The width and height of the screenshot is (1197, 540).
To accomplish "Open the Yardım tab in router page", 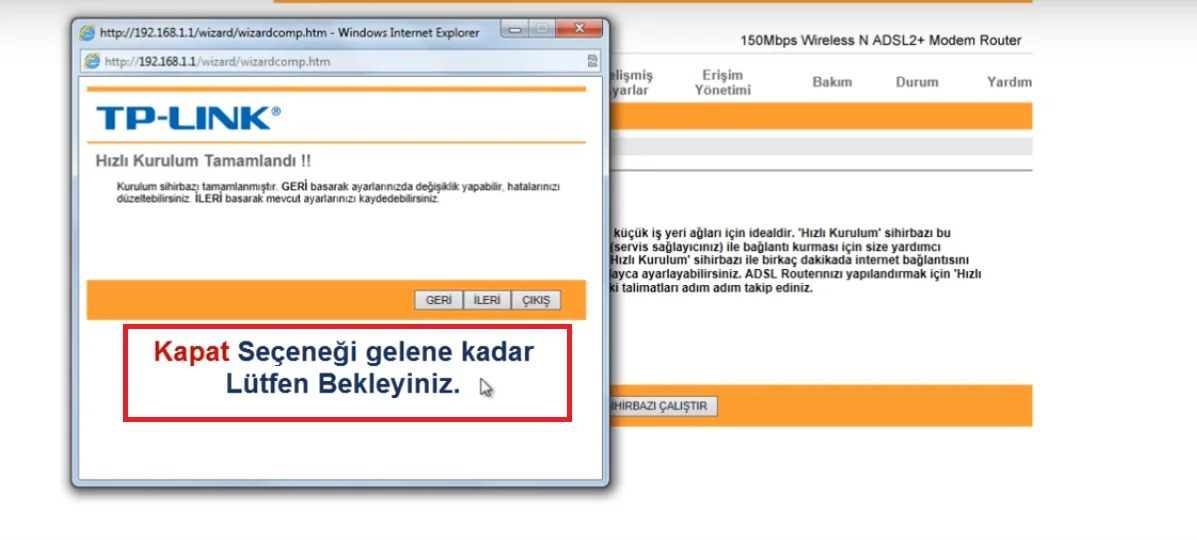I will pyautogui.click(x=1009, y=82).
